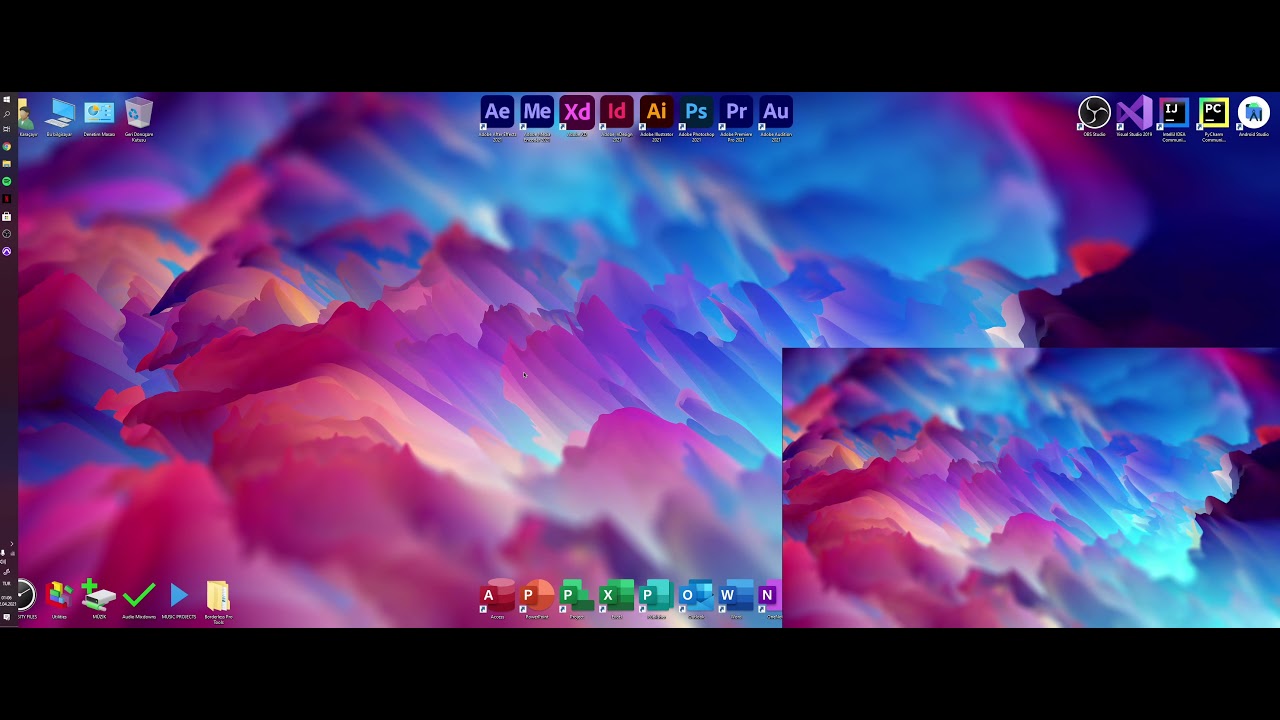This screenshot has height=720, width=1280.
Task: Launch OneNote shortcut
Action: (x=770, y=599)
